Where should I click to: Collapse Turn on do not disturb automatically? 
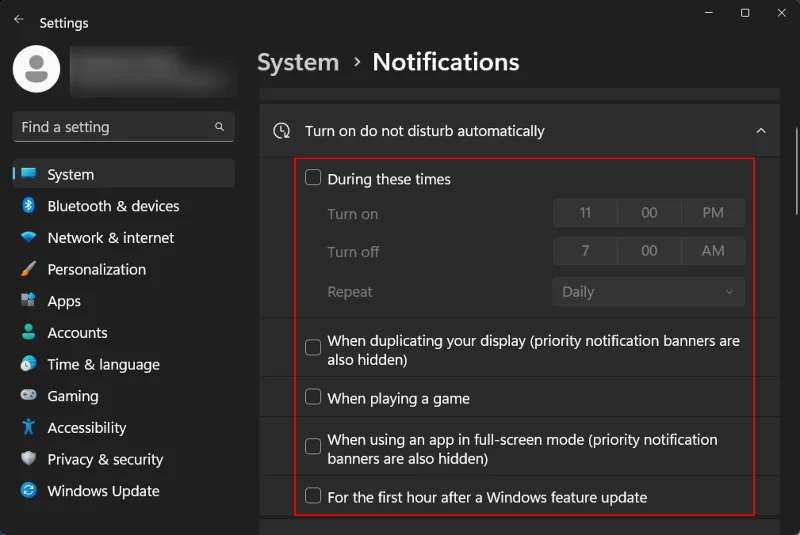pyautogui.click(x=761, y=131)
